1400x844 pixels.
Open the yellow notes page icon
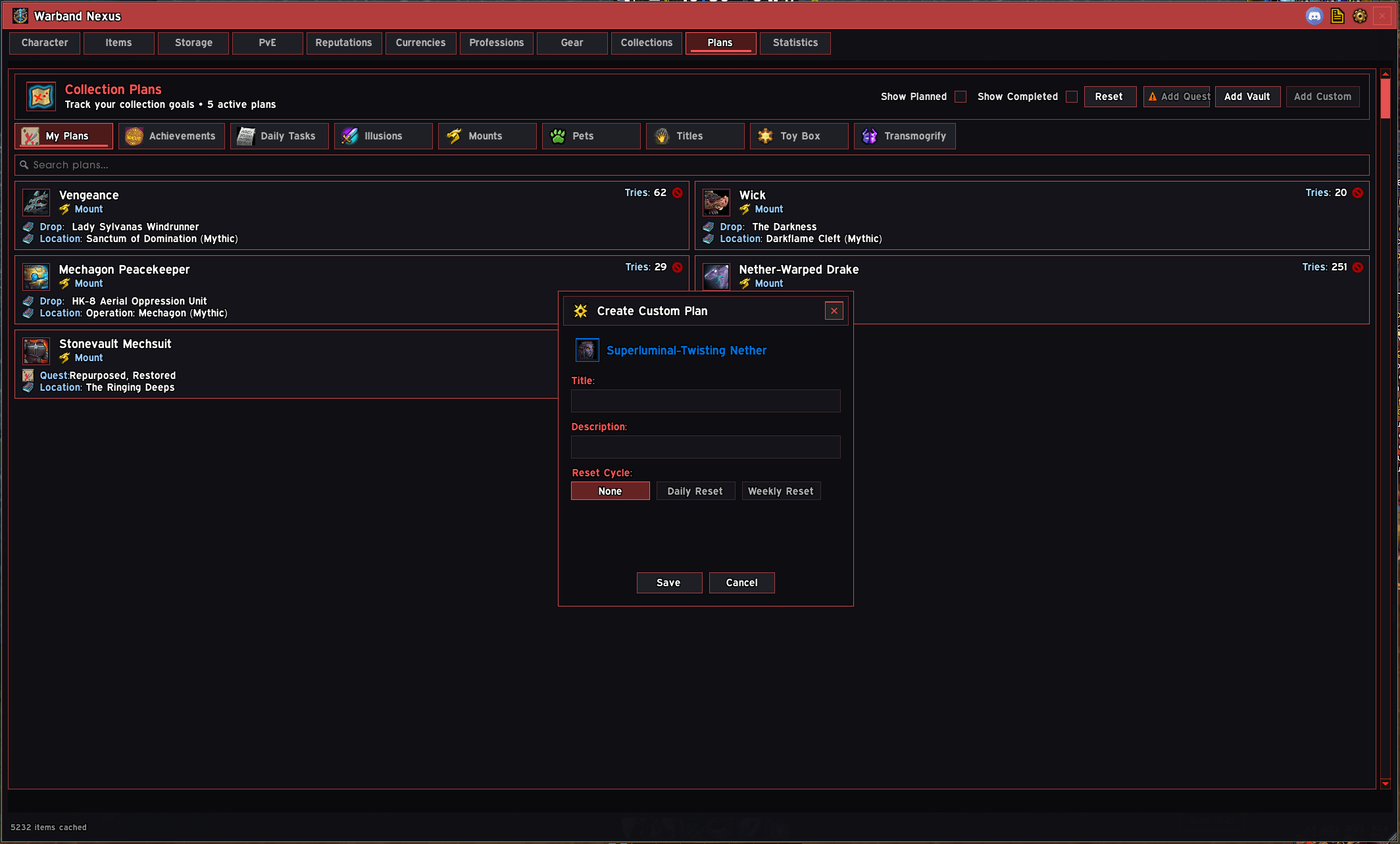(x=1337, y=16)
